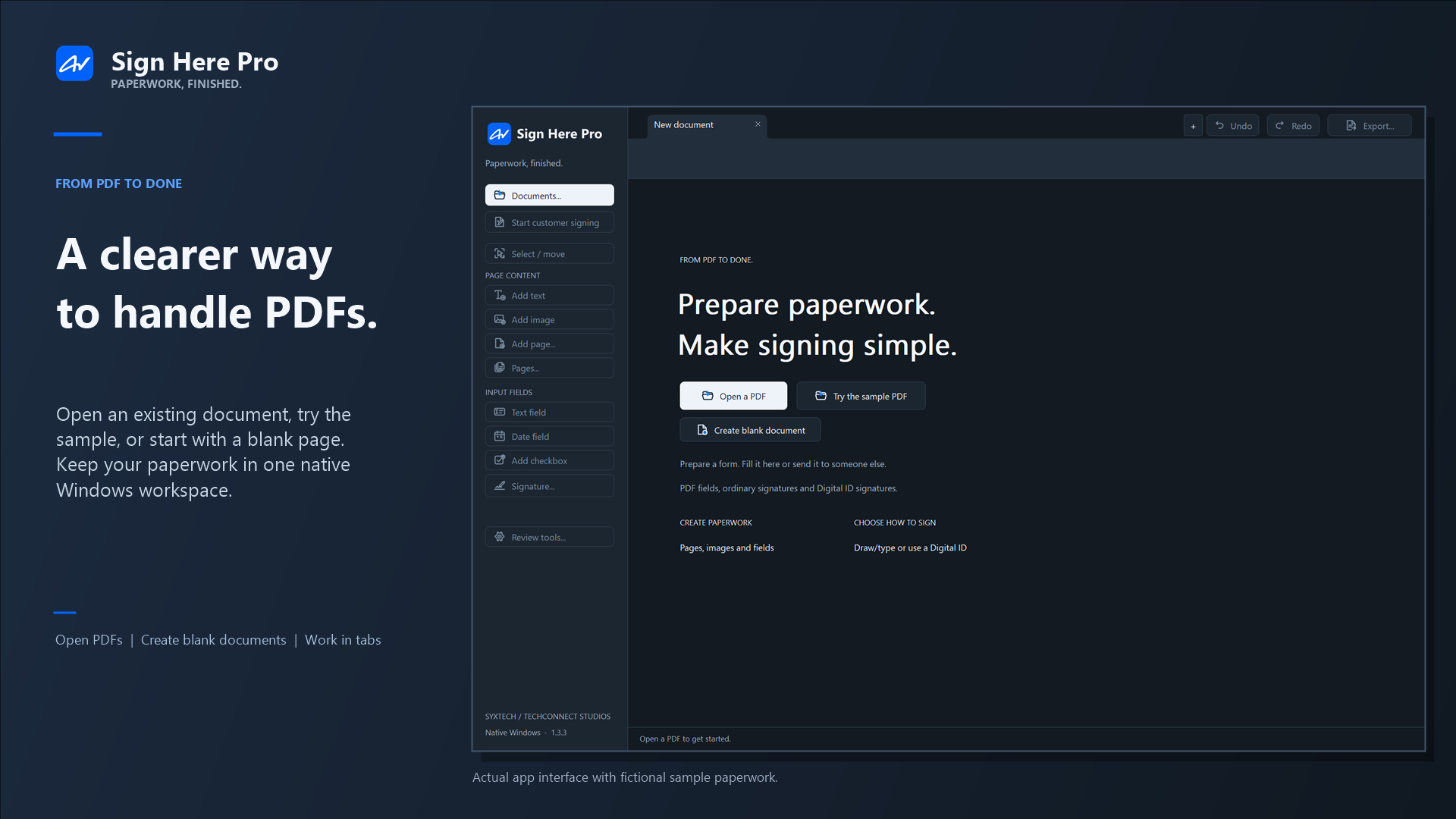Open the Documents menu in the sidebar
1456x819 pixels.
click(549, 195)
